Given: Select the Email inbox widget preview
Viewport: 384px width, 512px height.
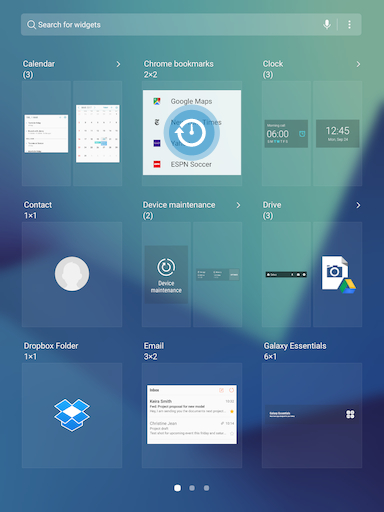Looking at the screenshot, I should (192, 414).
